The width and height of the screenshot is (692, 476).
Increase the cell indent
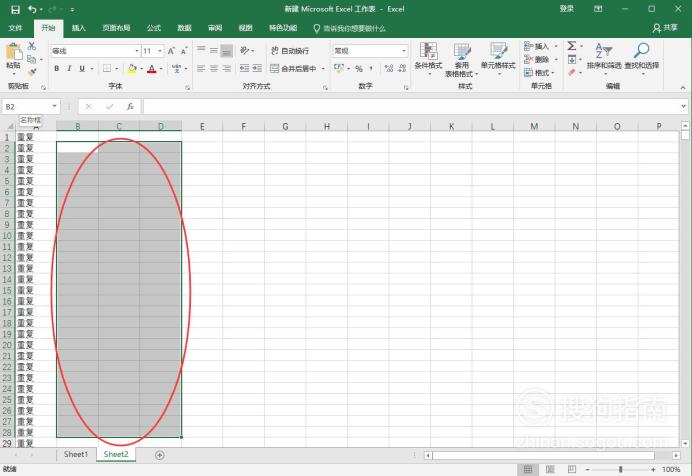pyautogui.click(x=257, y=68)
